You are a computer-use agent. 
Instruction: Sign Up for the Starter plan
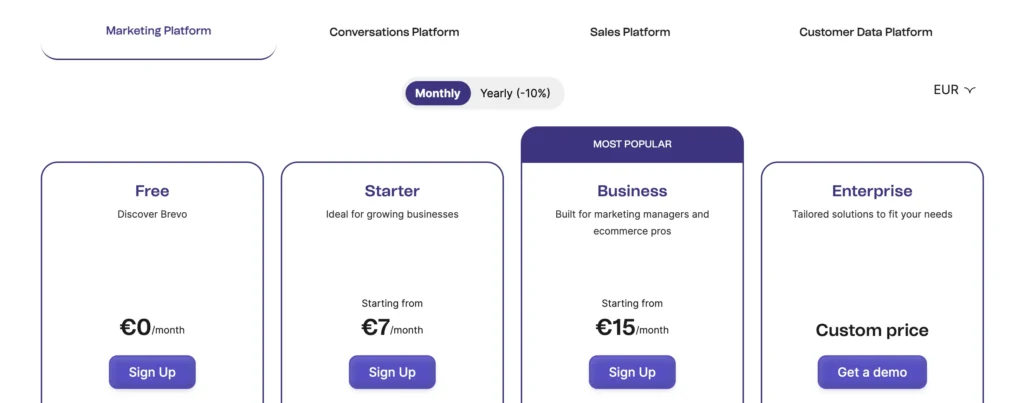click(392, 372)
